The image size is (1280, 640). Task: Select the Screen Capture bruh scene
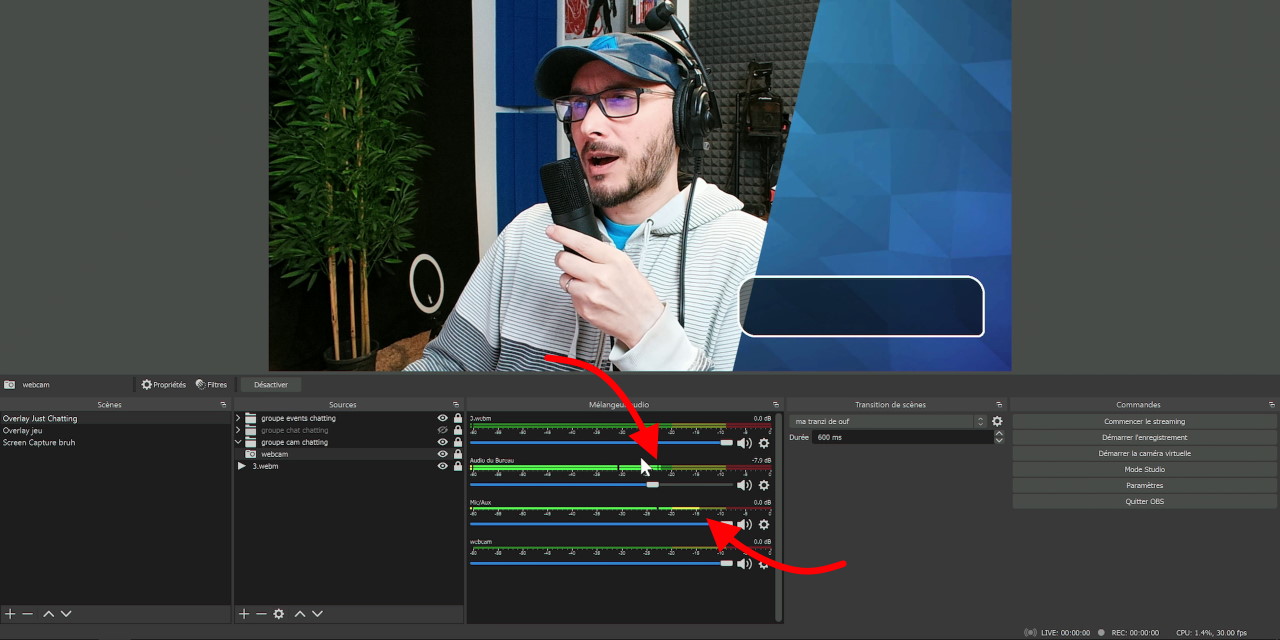click(39, 443)
